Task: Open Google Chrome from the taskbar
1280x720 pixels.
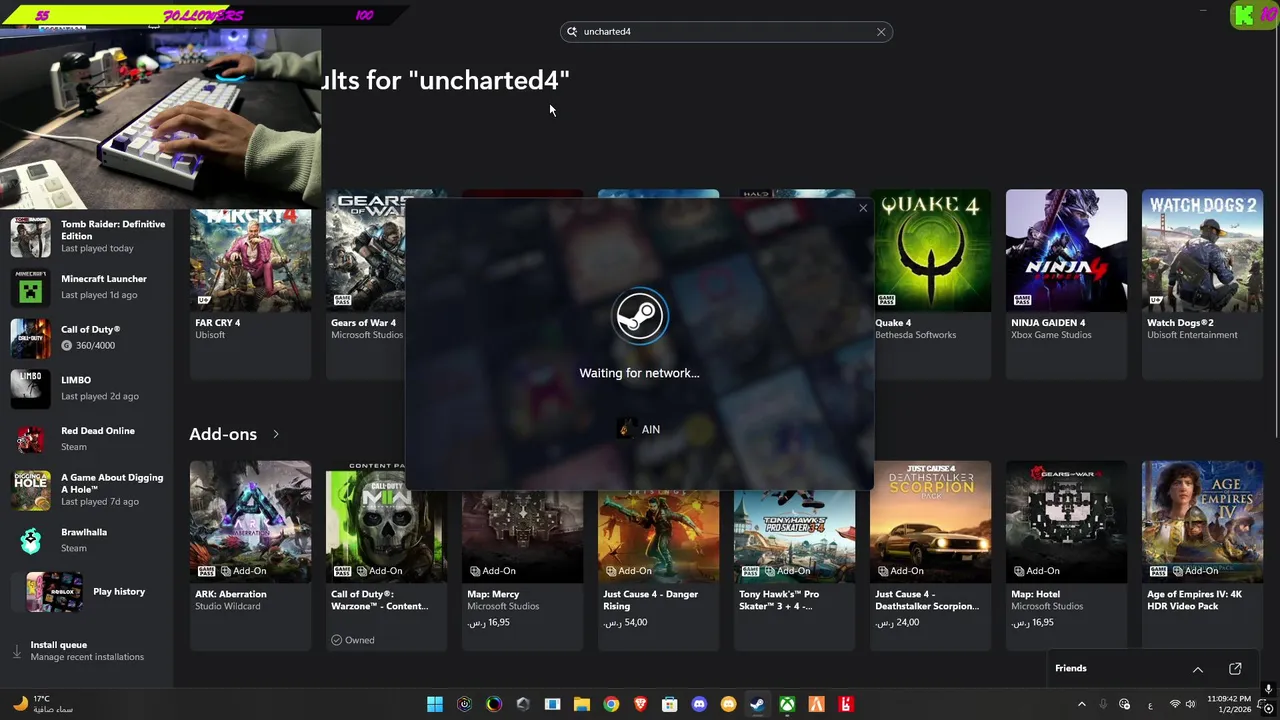Action: pyautogui.click(x=611, y=704)
